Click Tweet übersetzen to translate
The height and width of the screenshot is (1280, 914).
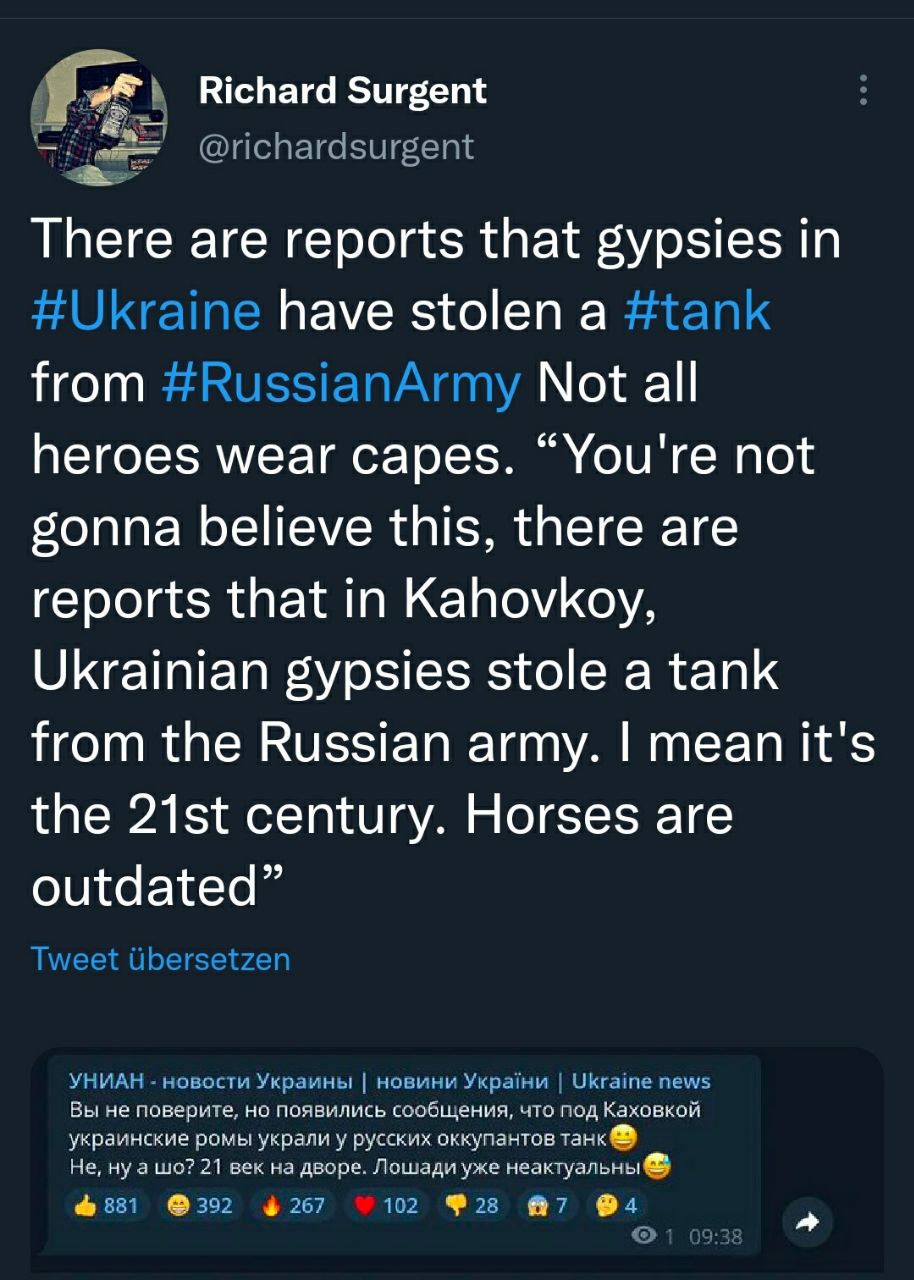[x=161, y=959]
